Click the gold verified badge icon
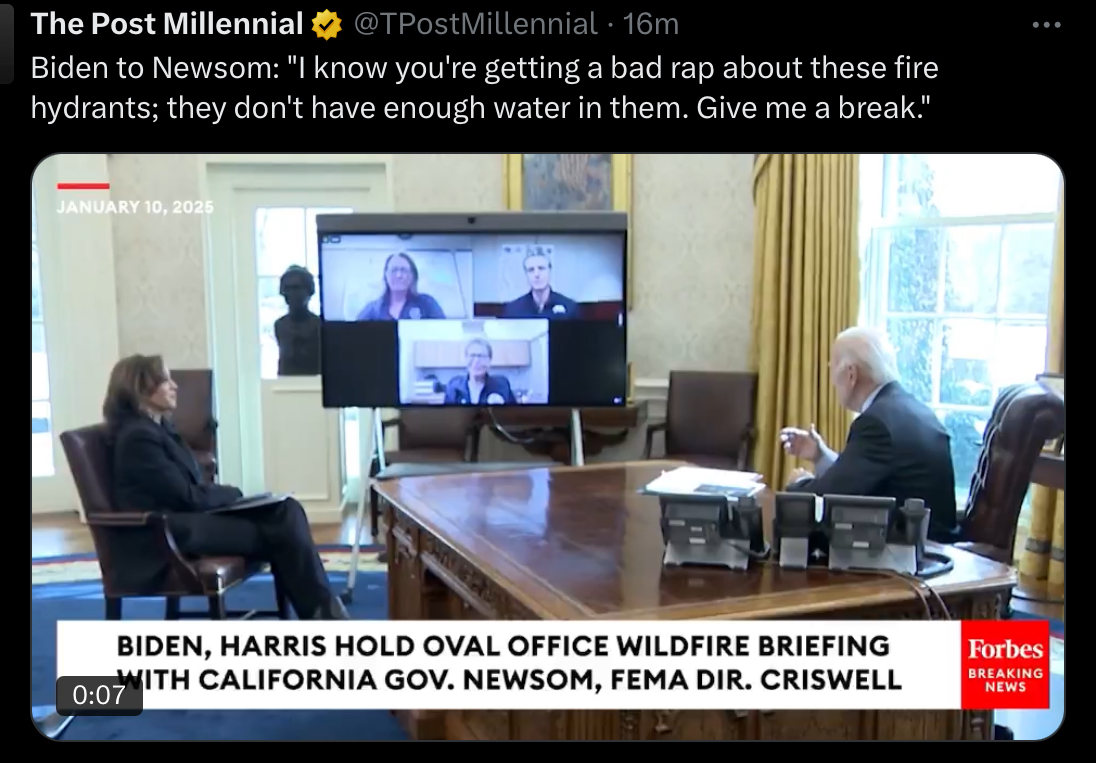This screenshot has height=763, width=1096. [x=326, y=25]
